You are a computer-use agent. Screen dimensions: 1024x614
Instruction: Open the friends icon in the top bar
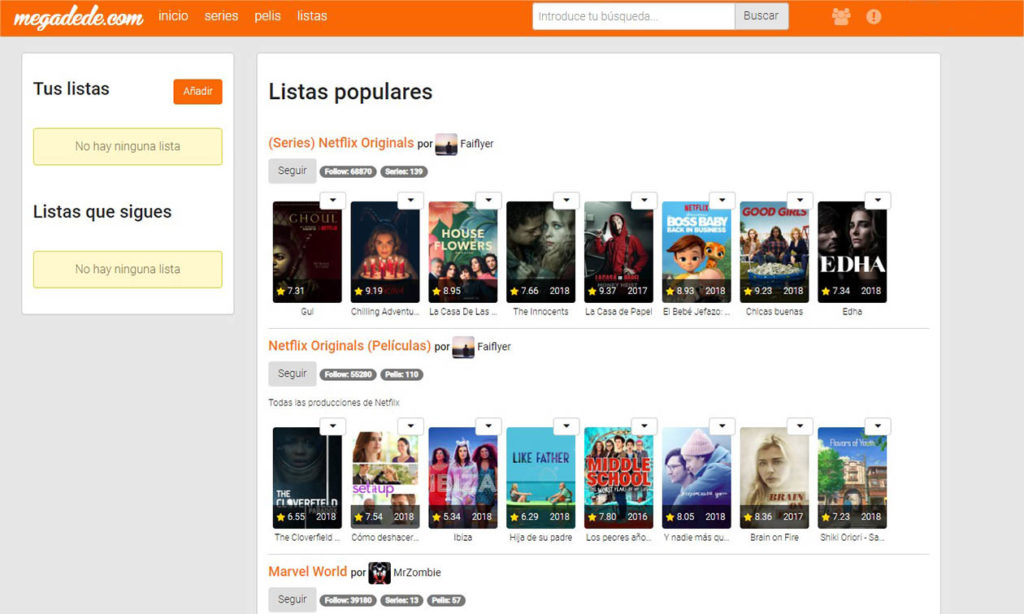[841, 16]
